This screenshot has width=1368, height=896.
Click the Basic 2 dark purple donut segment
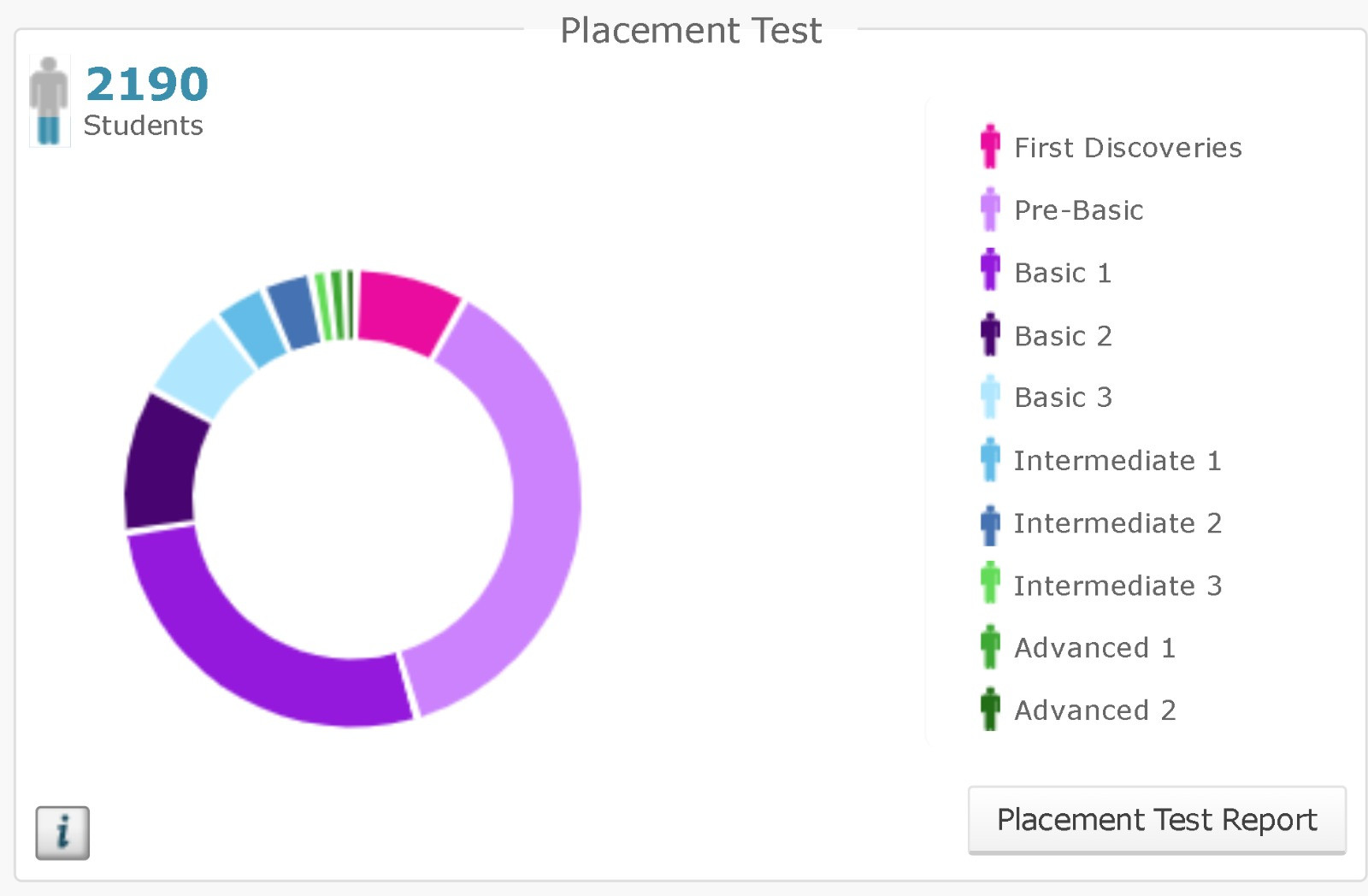[162, 462]
